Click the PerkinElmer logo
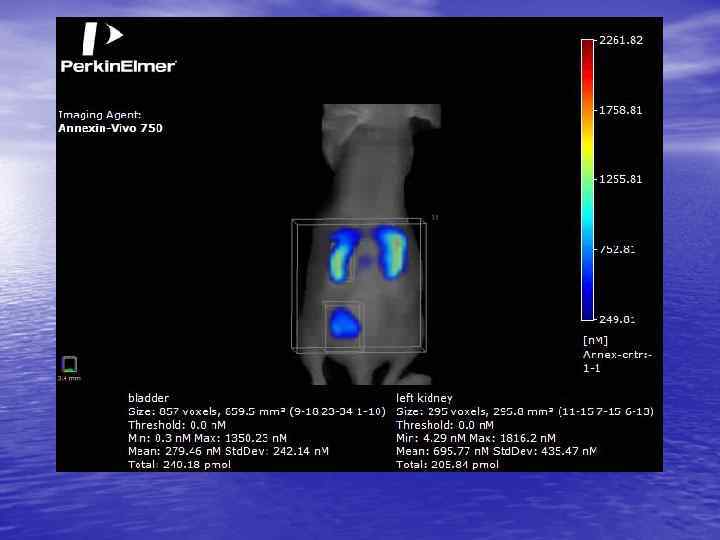This screenshot has height=540, width=720. pos(118,47)
